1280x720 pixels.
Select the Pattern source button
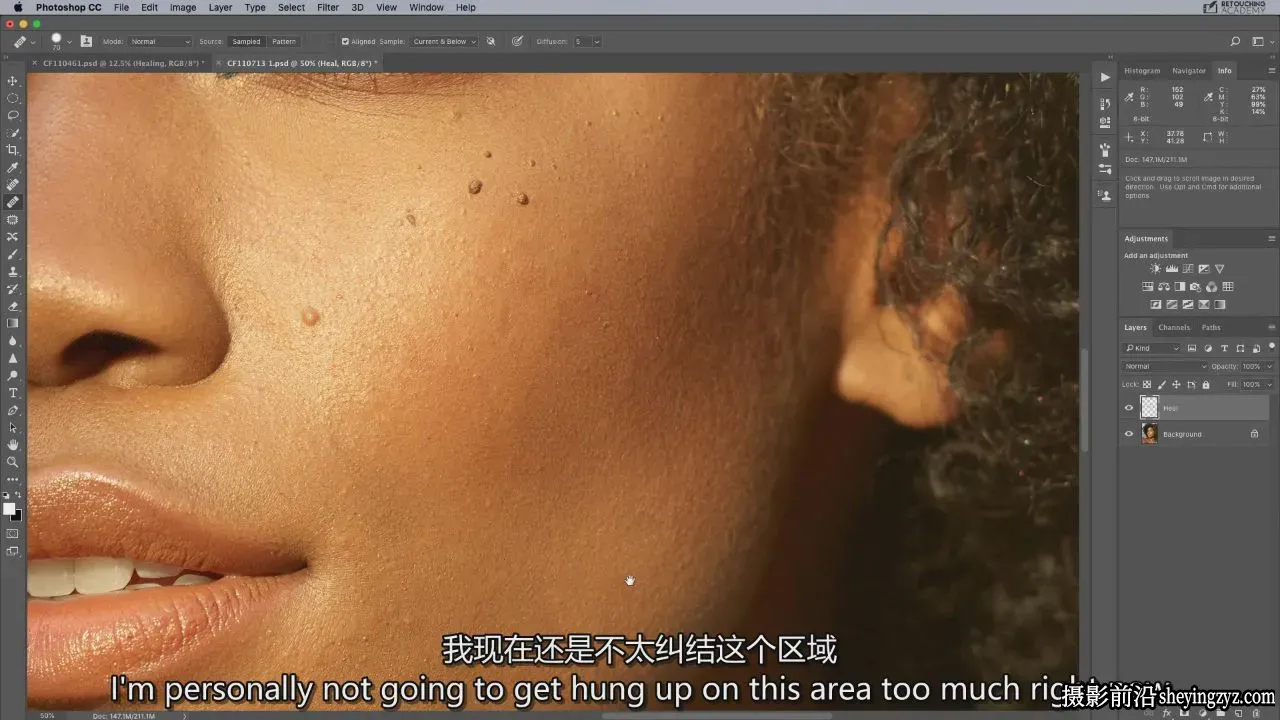click(x=284, y=42)
